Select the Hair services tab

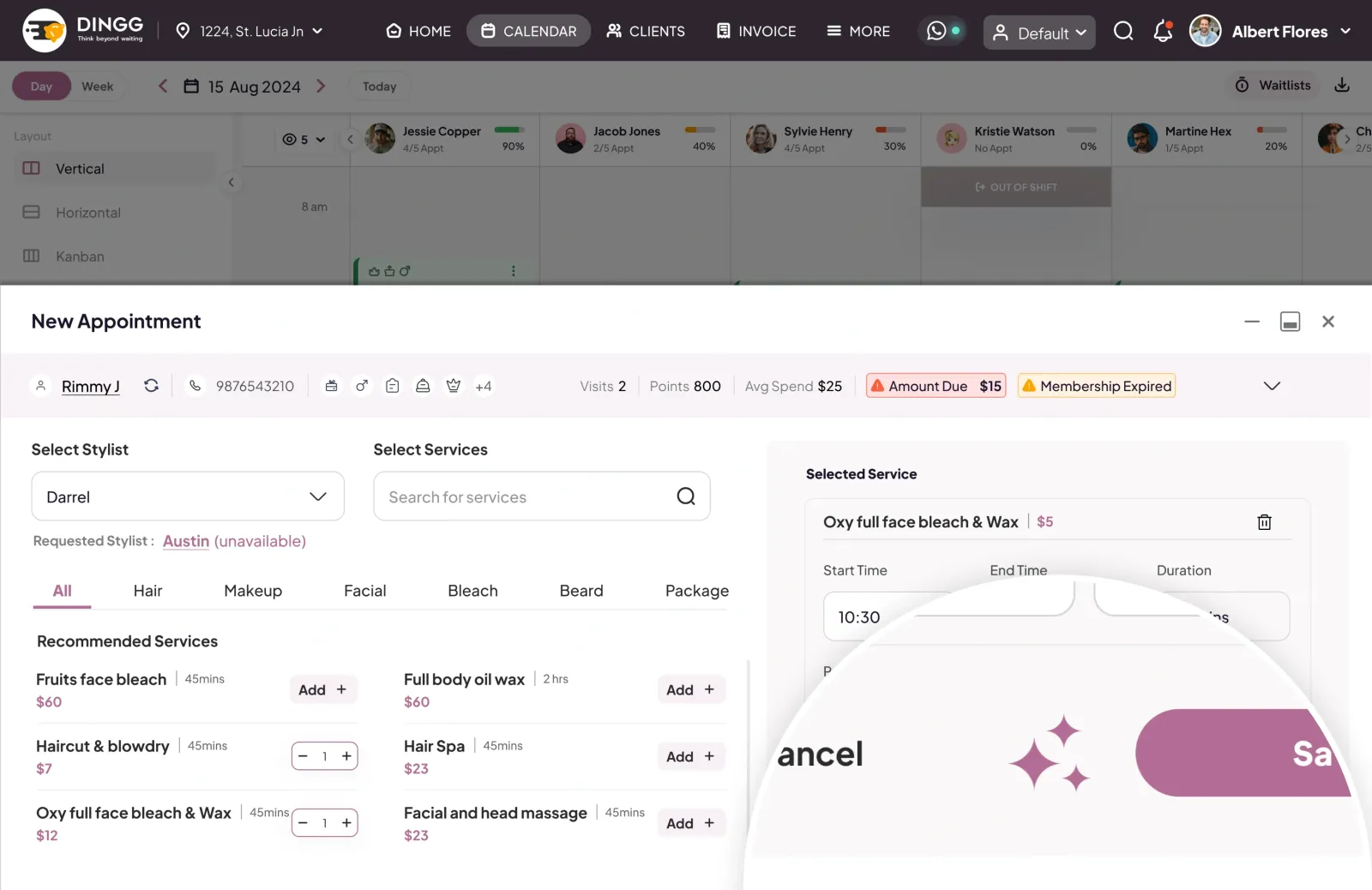(x=147, y=591)
